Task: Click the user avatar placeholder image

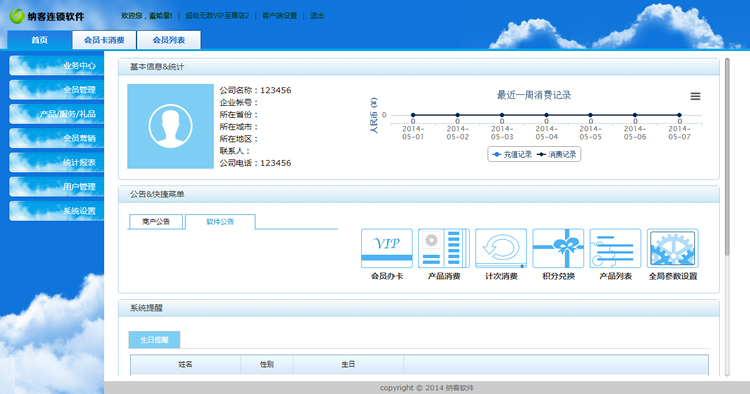Action: [170, 126]
